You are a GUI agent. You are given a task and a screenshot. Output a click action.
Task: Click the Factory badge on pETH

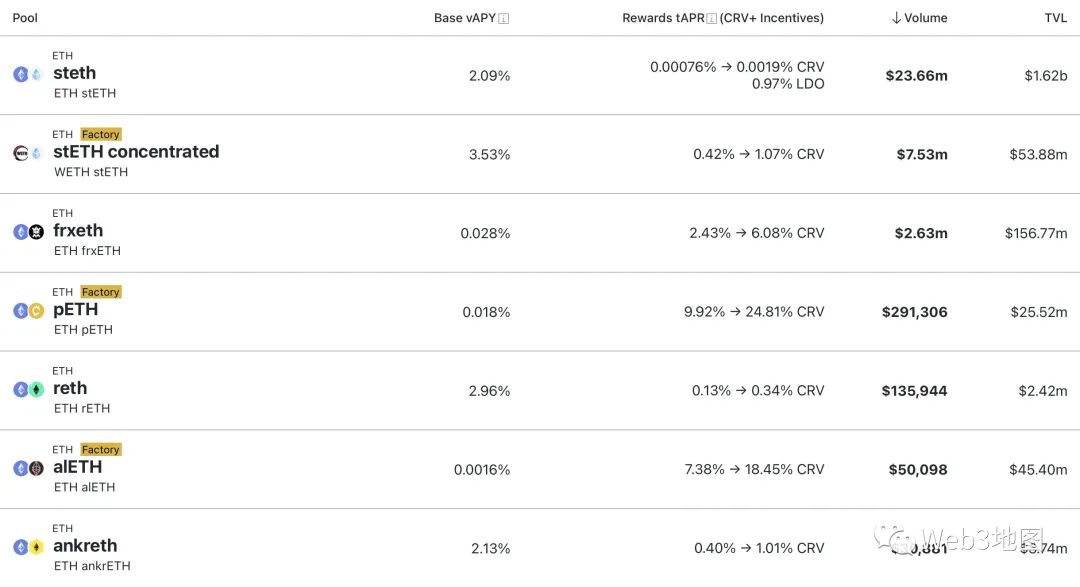tap(101, 292)
